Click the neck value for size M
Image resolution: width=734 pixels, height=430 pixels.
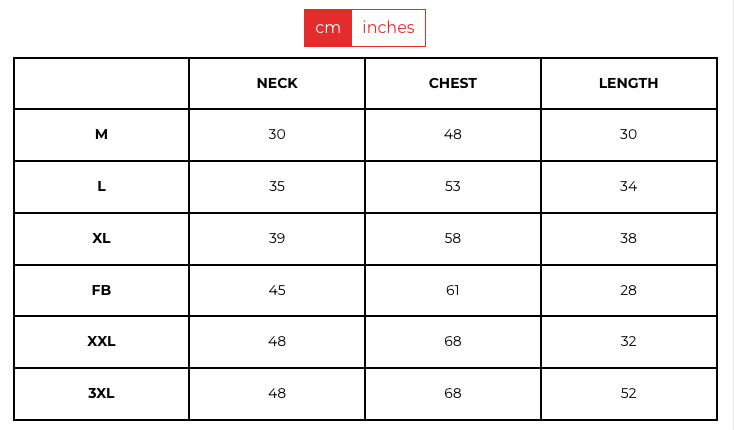click(277, 134)
